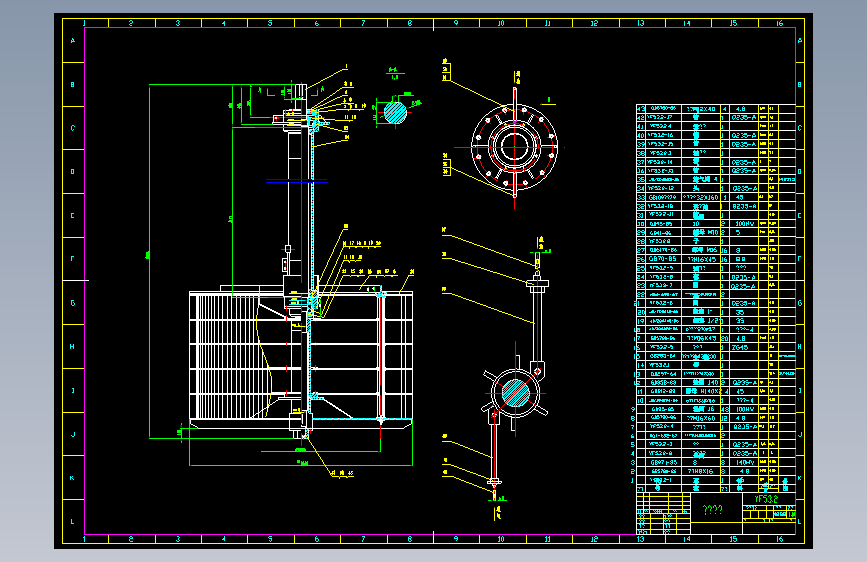Click the Q235-A material cell in row 42
The image size is (867, 562).
[744, 117]
